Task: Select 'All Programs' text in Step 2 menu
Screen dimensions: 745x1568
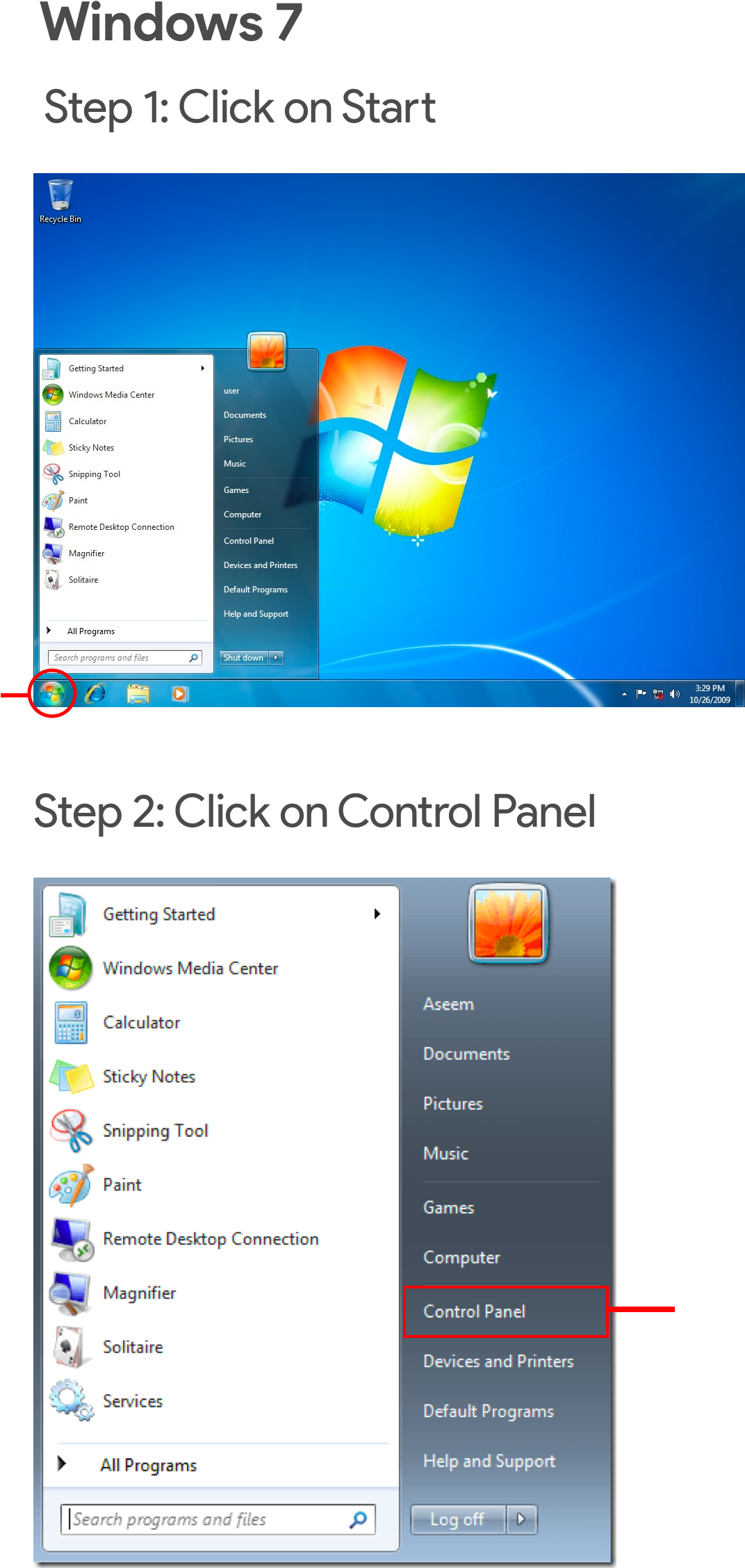Action: click(x=149, y=1465)
